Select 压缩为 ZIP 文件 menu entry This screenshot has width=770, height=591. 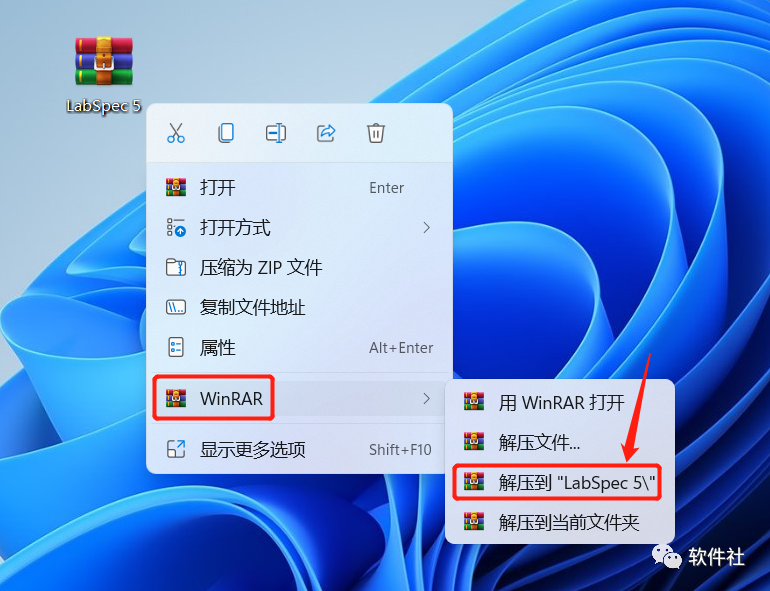[299, 268]
